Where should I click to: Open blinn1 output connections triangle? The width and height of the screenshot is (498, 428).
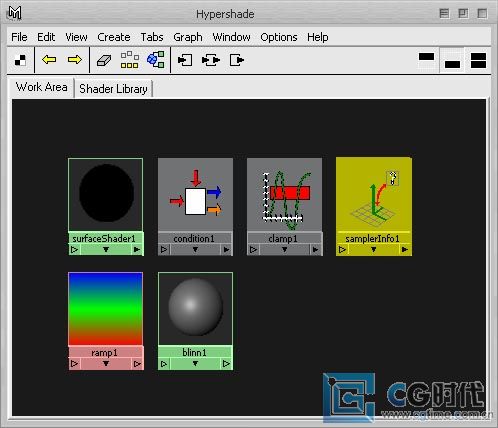point(226,364)
